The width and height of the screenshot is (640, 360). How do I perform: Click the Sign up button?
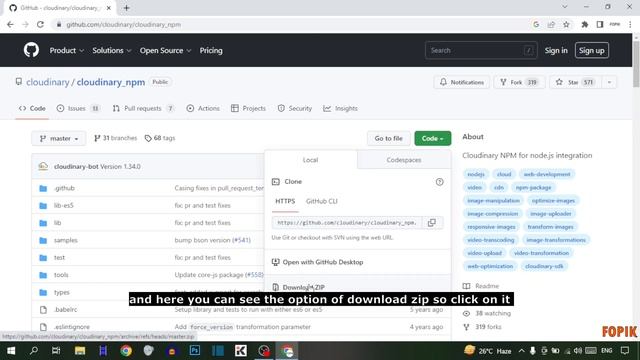click(591, 50)
